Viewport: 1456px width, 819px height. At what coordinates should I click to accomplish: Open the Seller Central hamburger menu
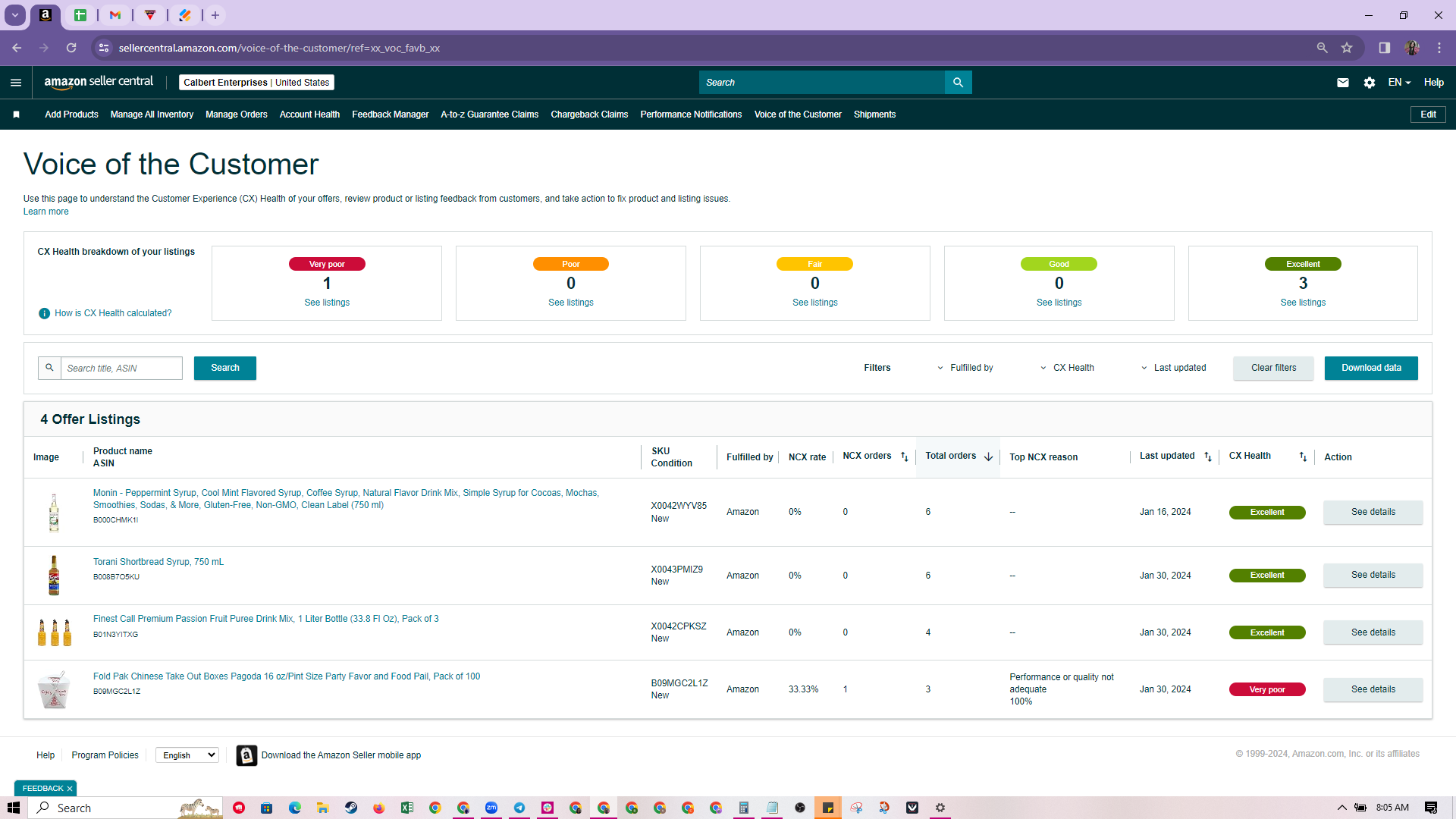click(x=16, y=83)
